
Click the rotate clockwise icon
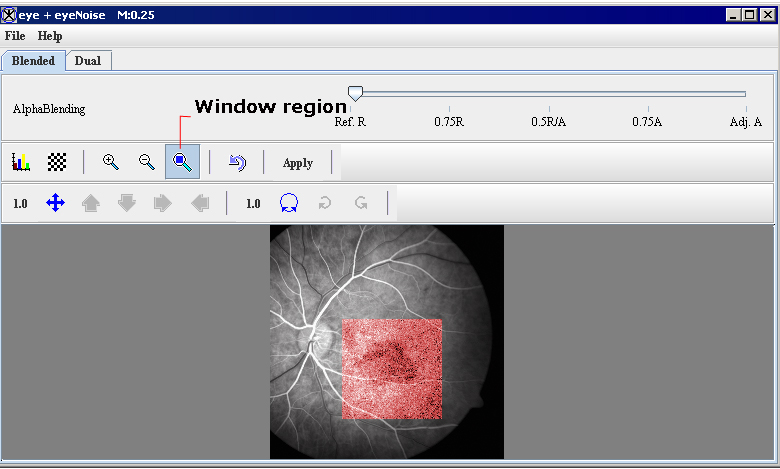[x=361, y=203]
